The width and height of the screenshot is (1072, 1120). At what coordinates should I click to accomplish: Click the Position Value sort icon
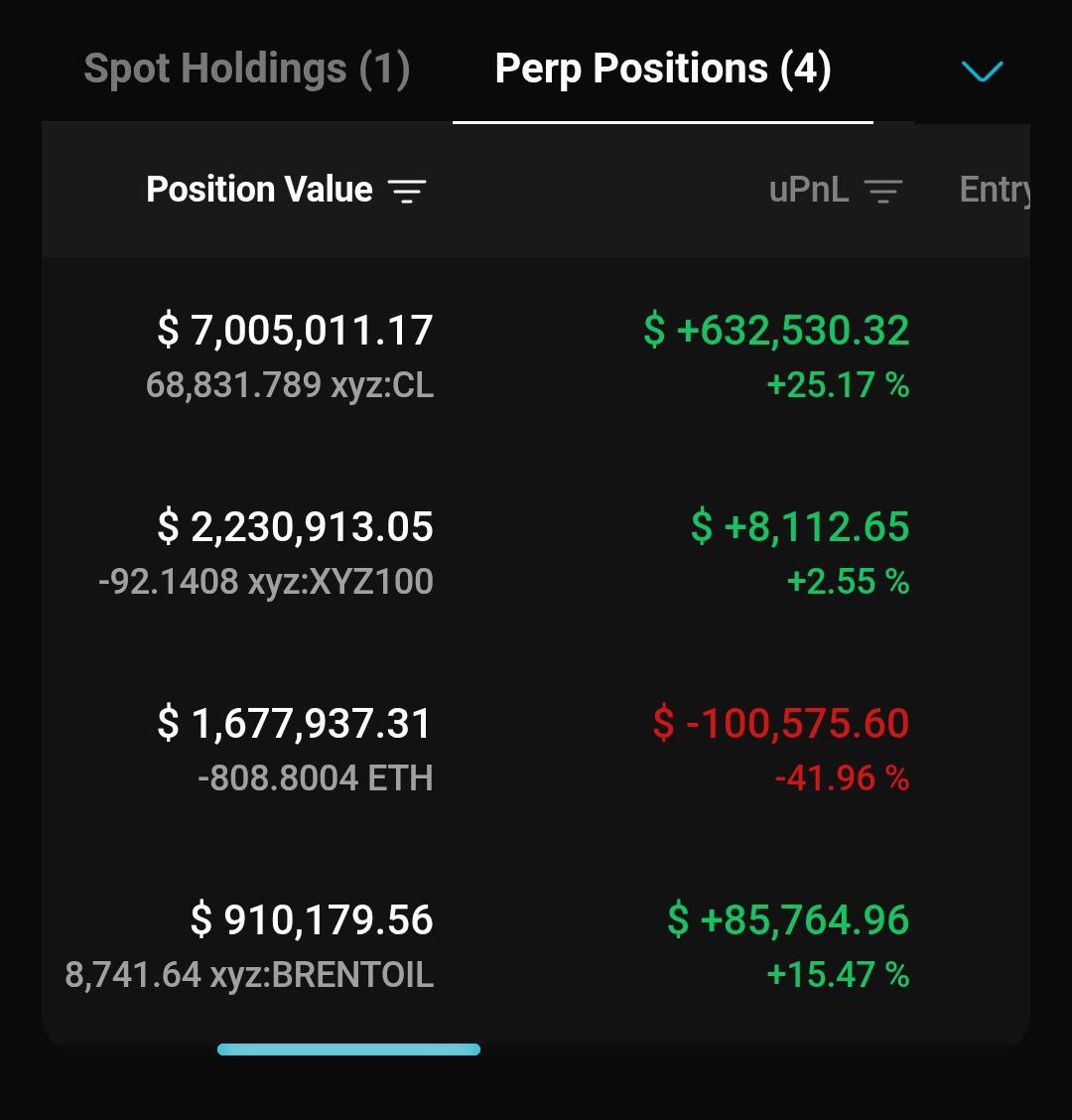(x=406, y=191)
